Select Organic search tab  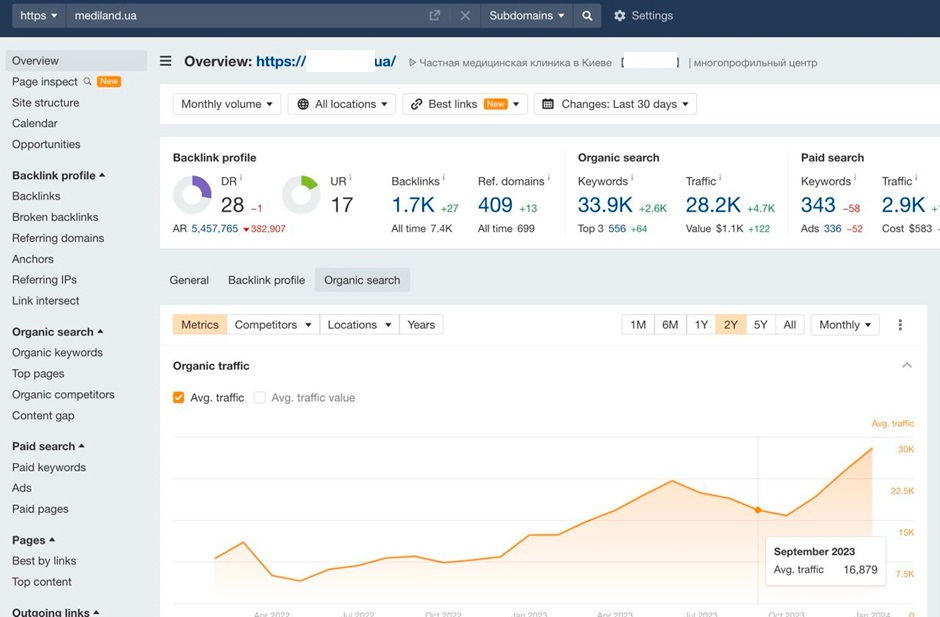click(362, 280)
